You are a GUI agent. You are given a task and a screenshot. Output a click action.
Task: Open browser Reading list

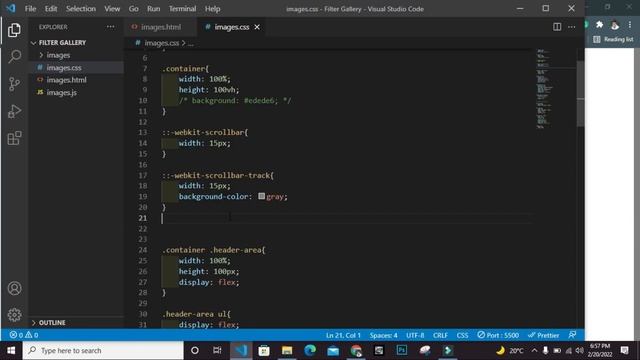click(613, 39)
